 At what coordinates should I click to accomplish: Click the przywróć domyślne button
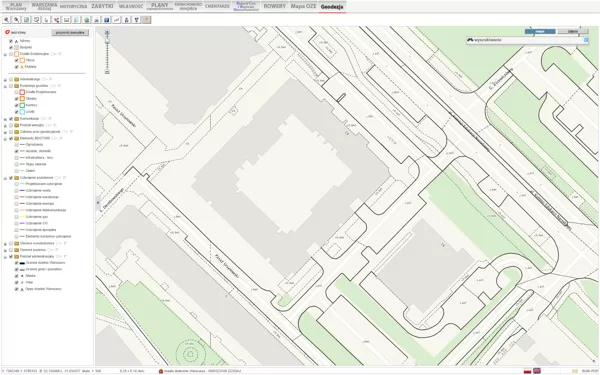70,33
